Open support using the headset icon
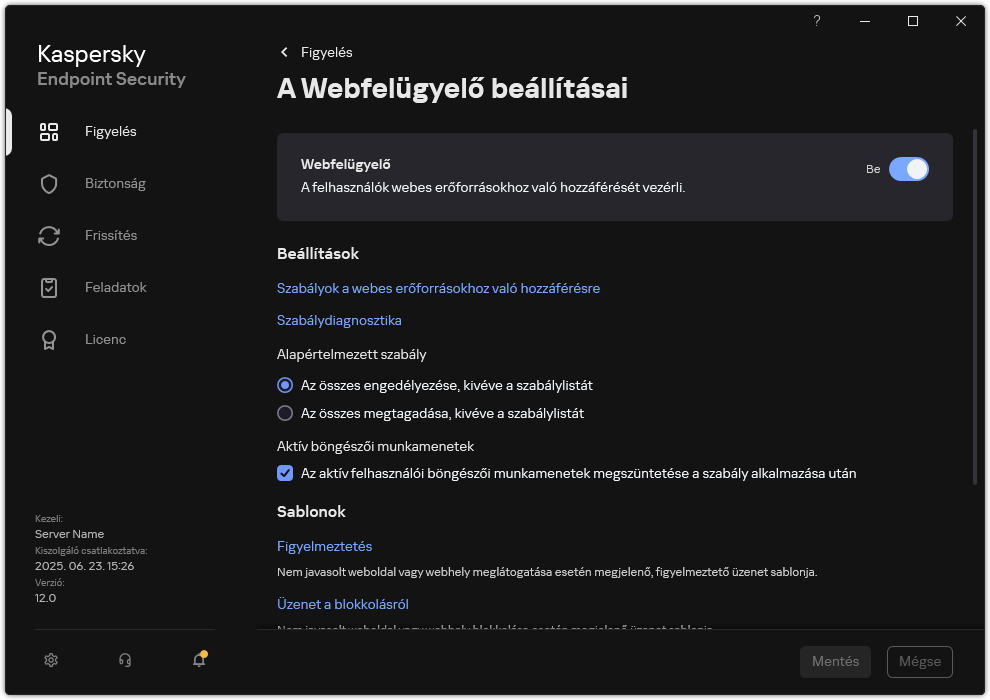The image size is (990, 700). [x=123, y=660]
